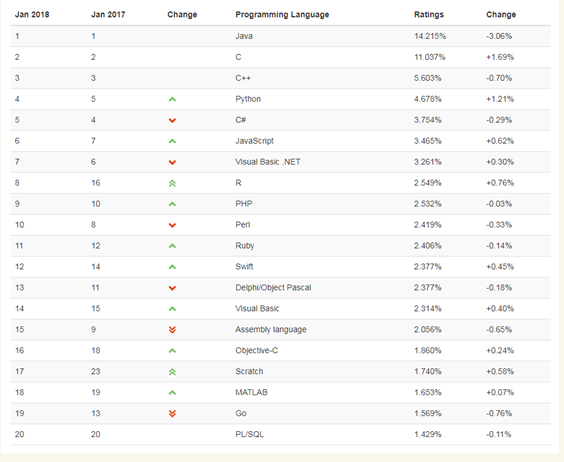Click the red down arrow in Perl row
Image resolution: width=564 pixels, height=462 pixels.
[x=172, y=225]
